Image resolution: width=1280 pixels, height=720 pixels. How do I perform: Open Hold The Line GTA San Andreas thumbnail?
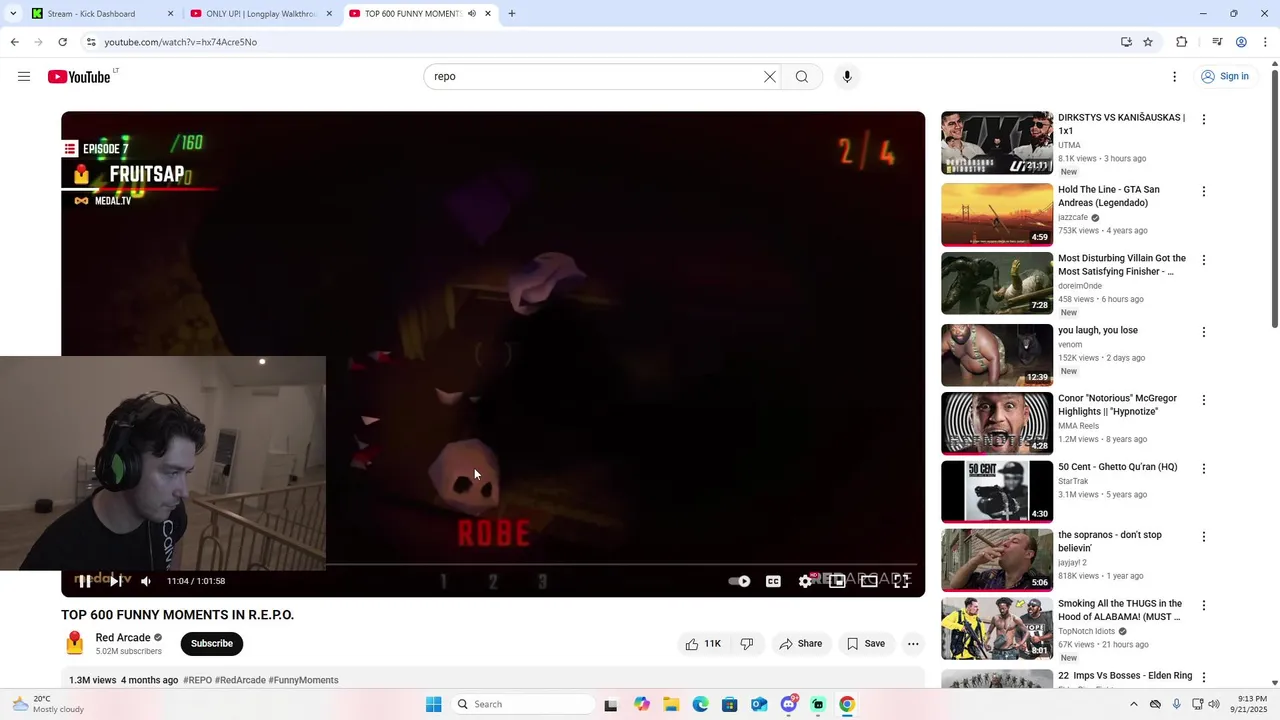tap(997, 215)
